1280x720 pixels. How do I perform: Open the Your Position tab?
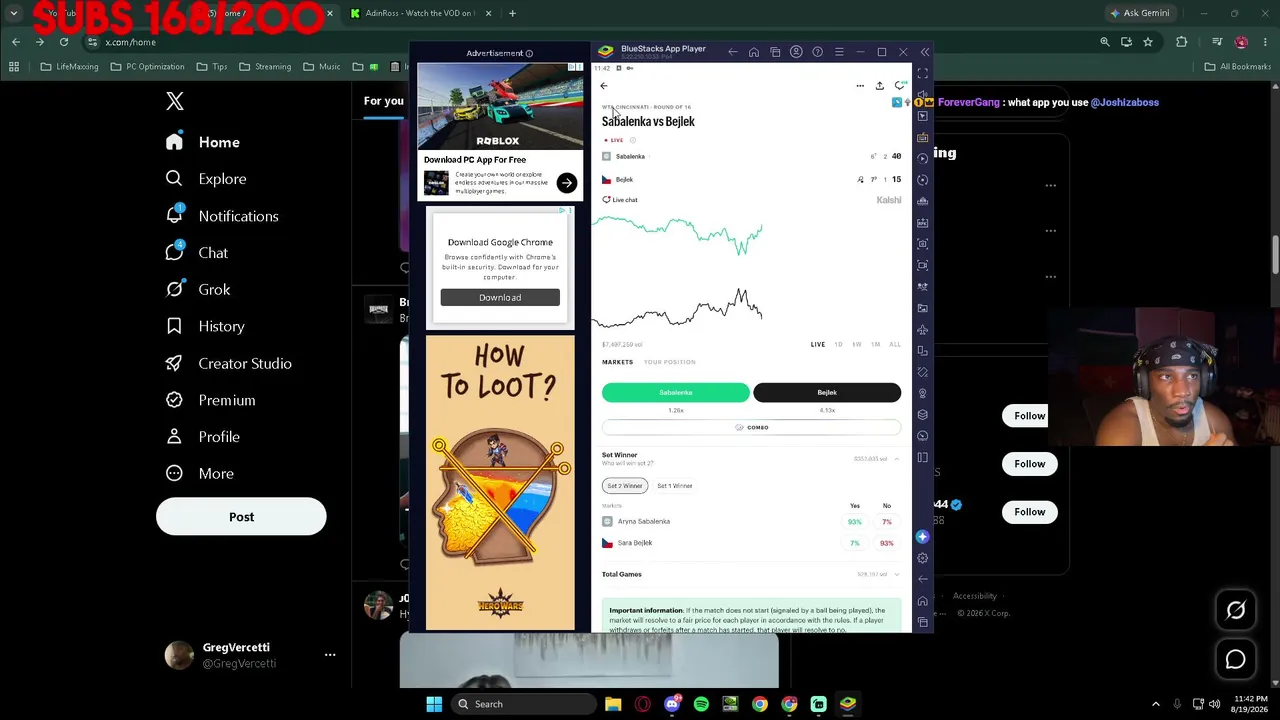[x=670, y=362]
